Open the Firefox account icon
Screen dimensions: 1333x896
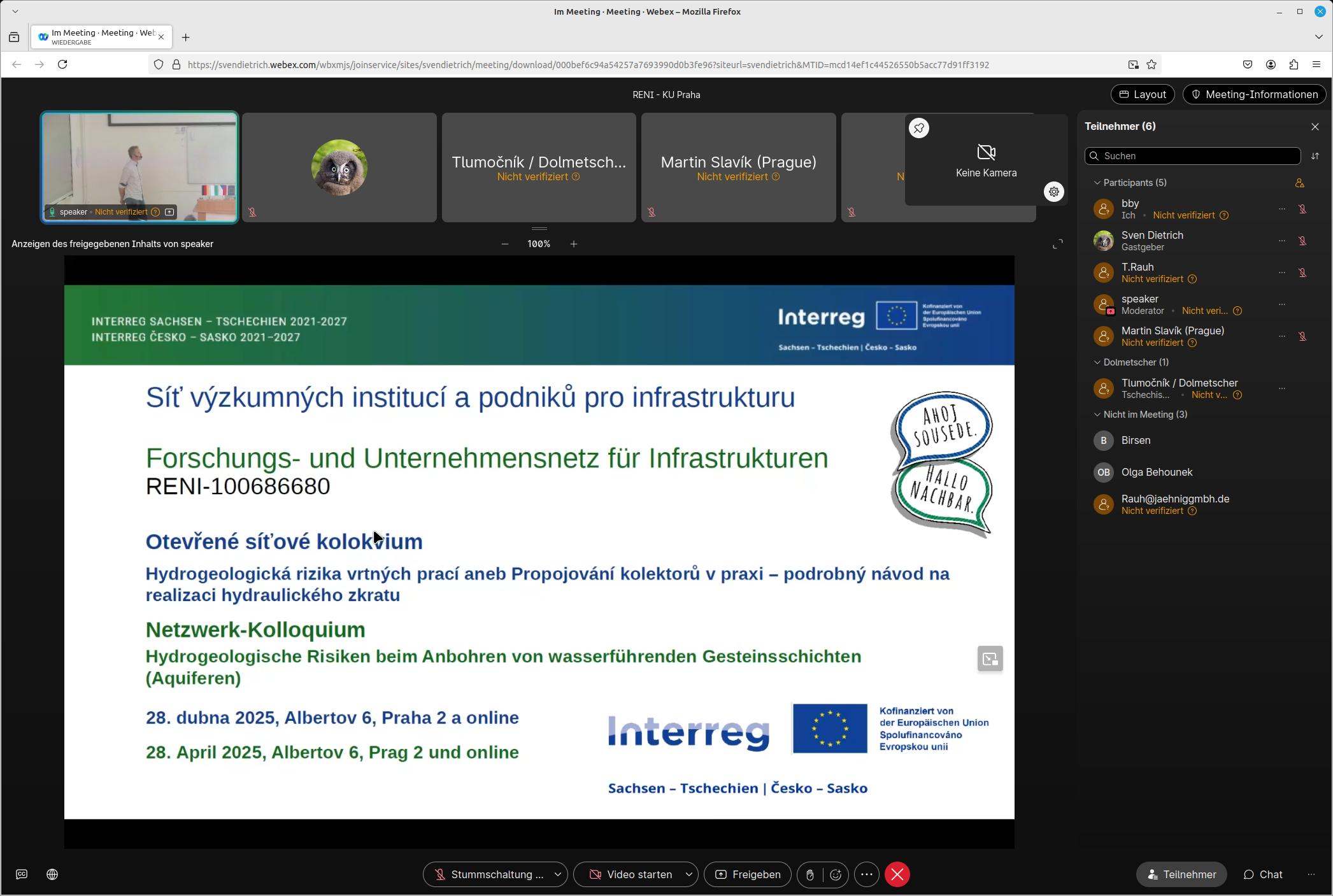(1271, 64)
